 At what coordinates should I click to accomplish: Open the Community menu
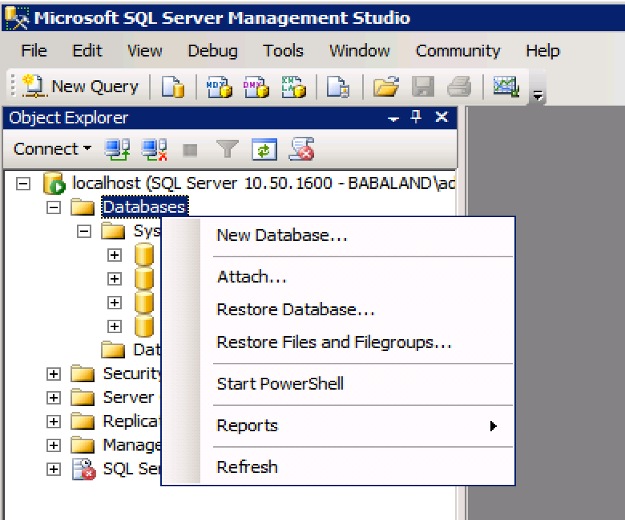coord(458,51)
